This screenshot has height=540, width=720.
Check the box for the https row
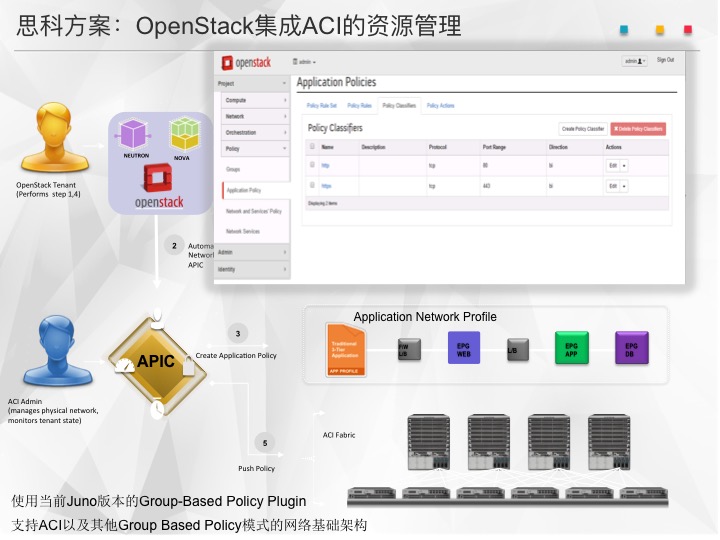click(x=312, y=185)
